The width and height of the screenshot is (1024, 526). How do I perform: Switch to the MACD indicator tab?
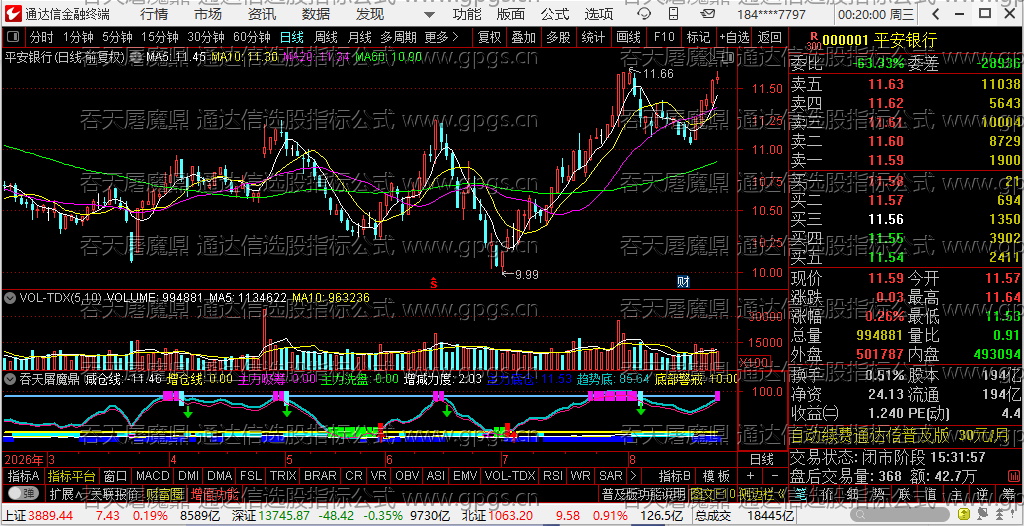pos(152,476)
